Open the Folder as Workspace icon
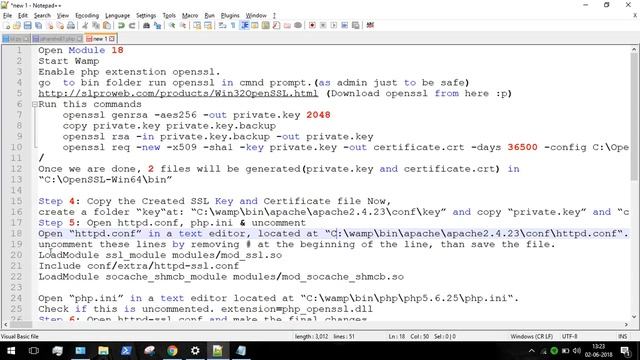 (x=287, y=25)
